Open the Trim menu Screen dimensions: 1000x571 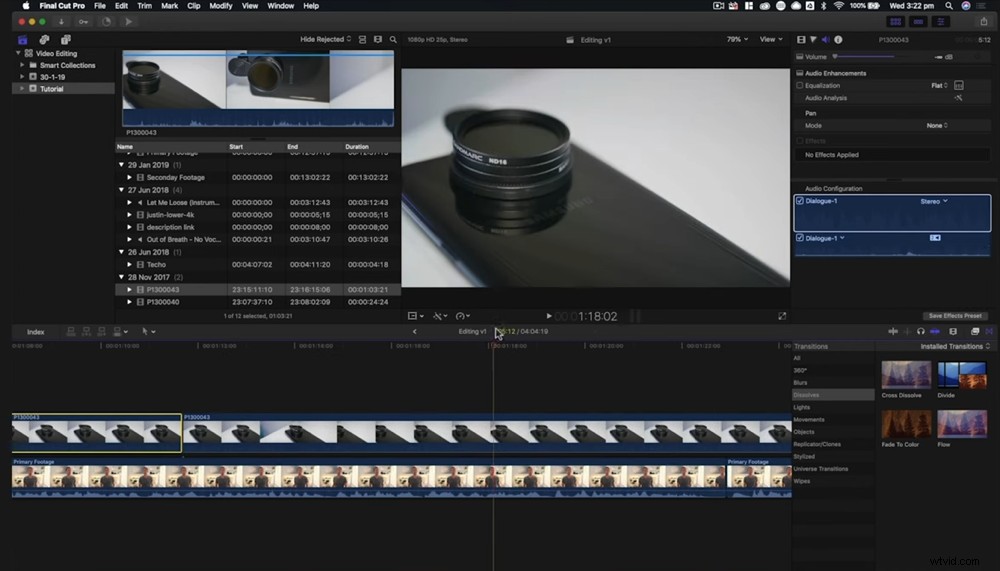point(145,6)
